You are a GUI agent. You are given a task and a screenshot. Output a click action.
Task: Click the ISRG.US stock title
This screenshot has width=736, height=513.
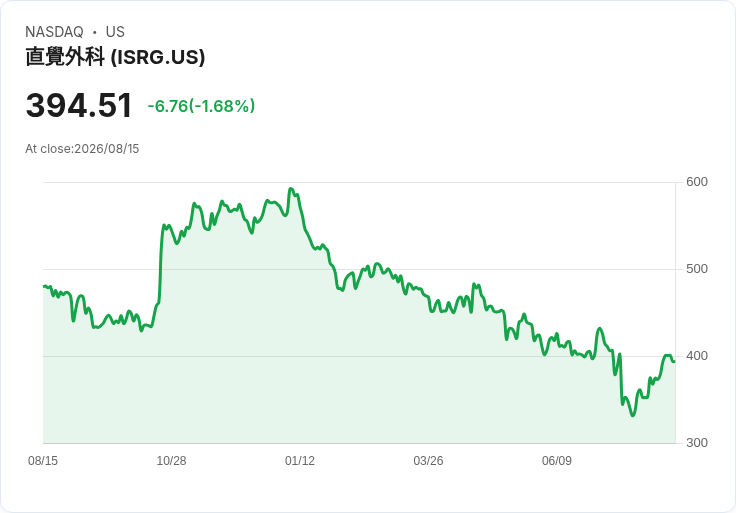pos(115,57)
